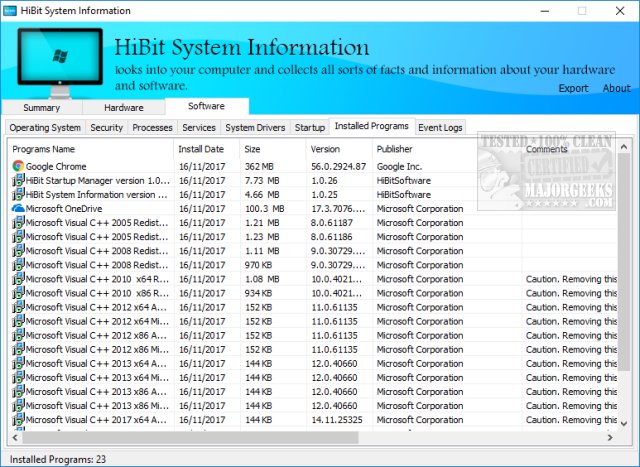
Task: Click the vertical scrollbar down arrow
Action: (x=624, y=424)
